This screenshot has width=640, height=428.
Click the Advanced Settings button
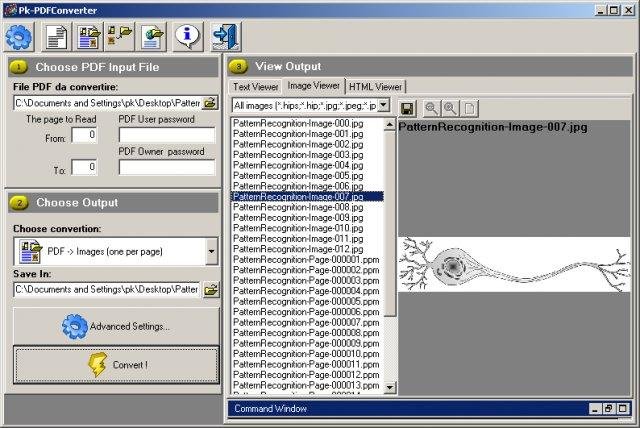pos(116,326)
